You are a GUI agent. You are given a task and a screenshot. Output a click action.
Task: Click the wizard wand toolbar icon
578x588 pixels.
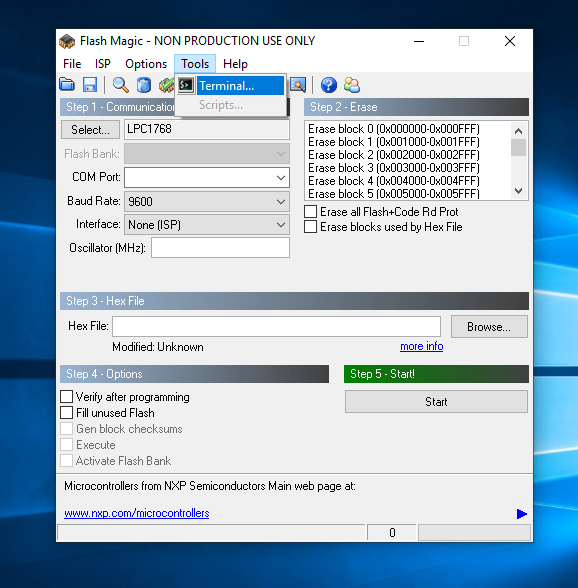(x=298, y=85)
